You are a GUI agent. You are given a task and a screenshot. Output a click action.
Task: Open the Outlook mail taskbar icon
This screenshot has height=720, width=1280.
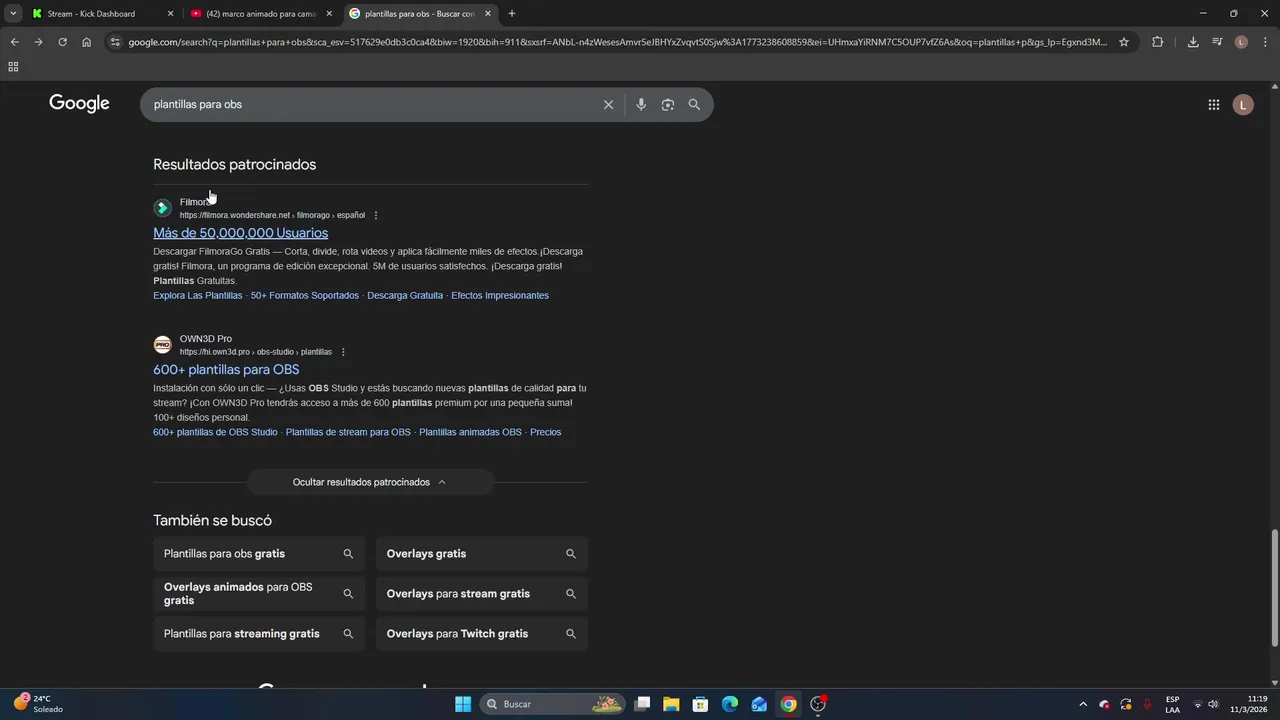[x=759, y=704]
